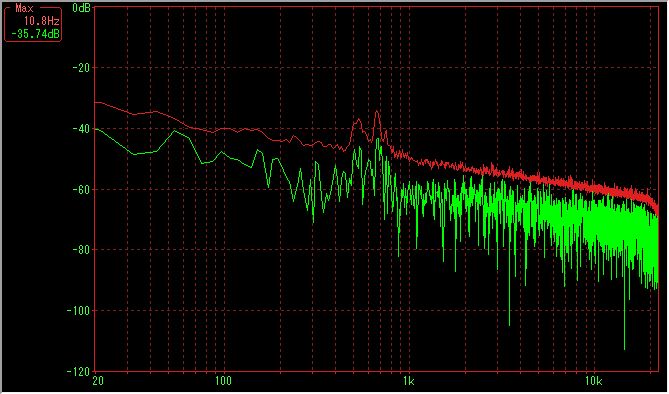
Task: Click the 10k frequency axis label
Action: 593,381
